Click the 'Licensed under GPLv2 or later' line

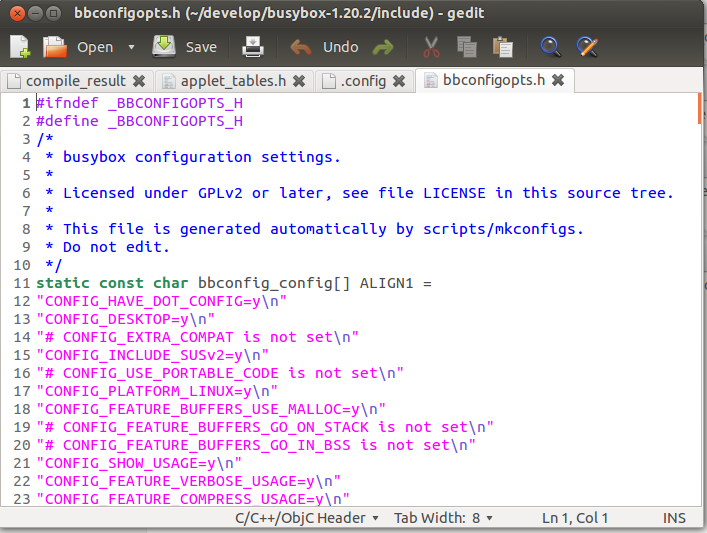point(359,193)
